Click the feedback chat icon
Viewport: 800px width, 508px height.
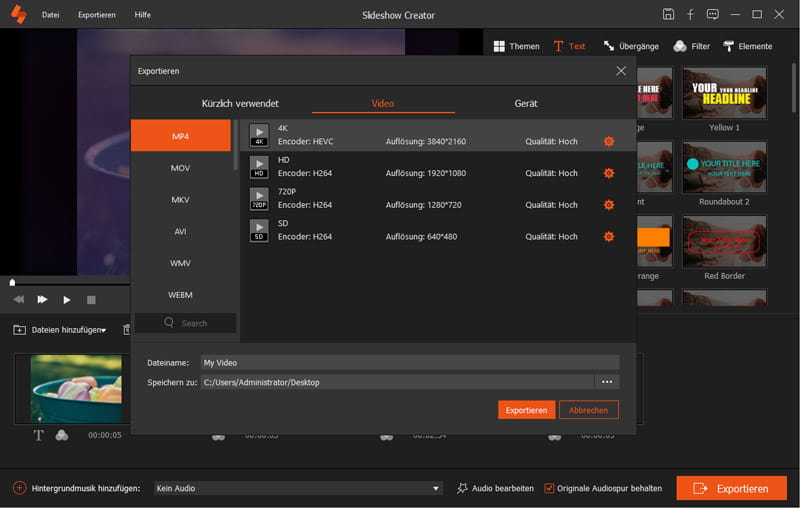click(x=712, y=15)
